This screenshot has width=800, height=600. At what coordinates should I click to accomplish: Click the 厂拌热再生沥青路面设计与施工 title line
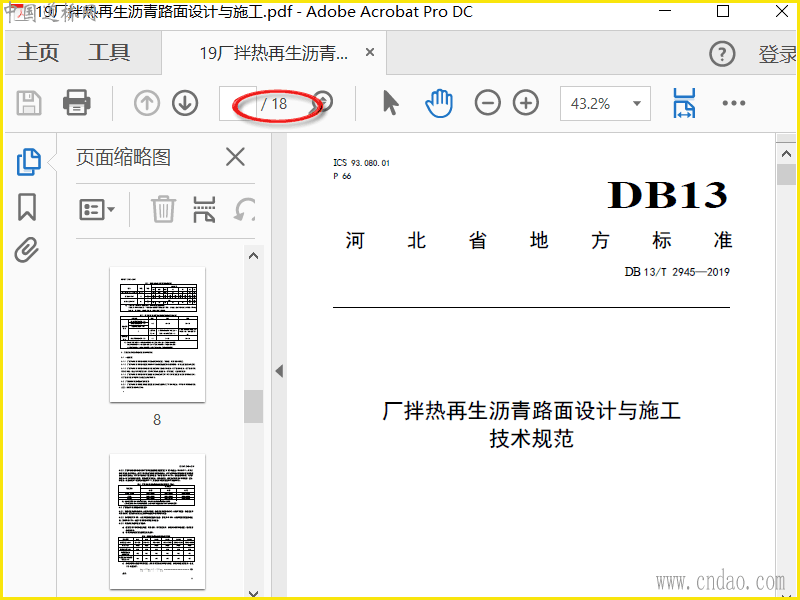coord(531,411)
